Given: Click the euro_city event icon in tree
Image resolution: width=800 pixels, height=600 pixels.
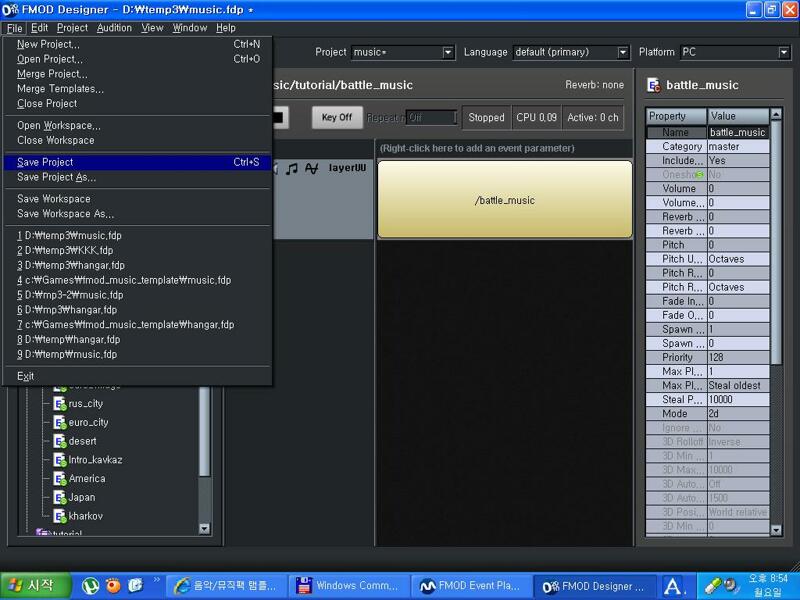Looking at the screenshot, I should pos(60,422).
